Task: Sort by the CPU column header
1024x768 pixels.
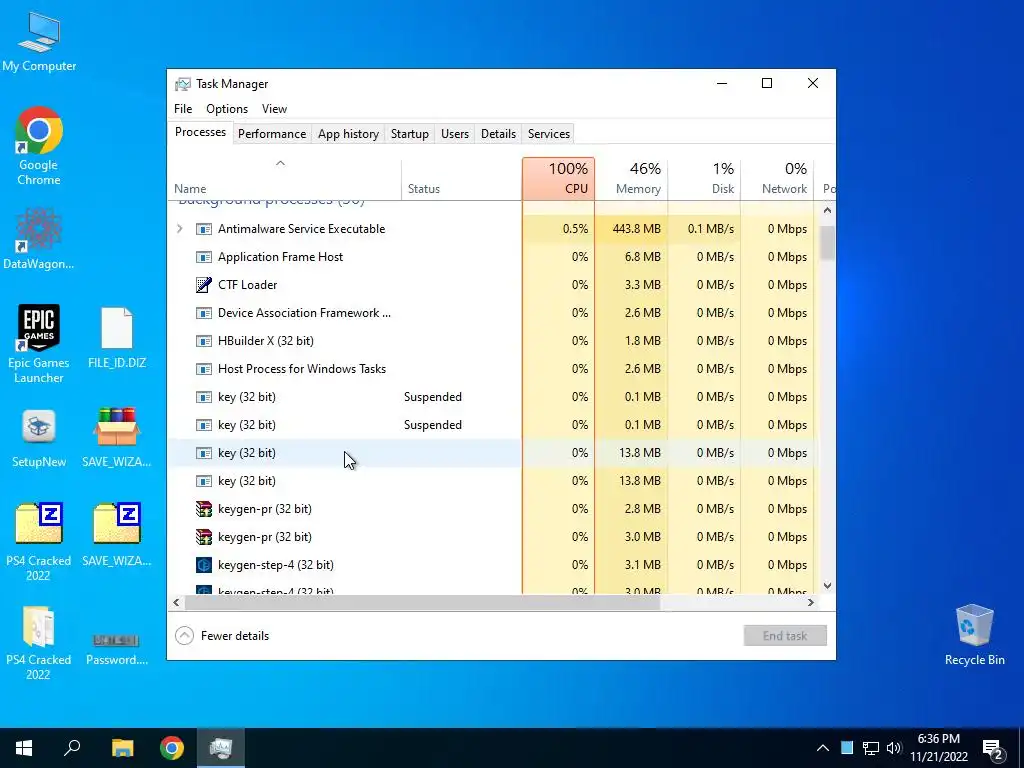Action: (x=558, y=178)
